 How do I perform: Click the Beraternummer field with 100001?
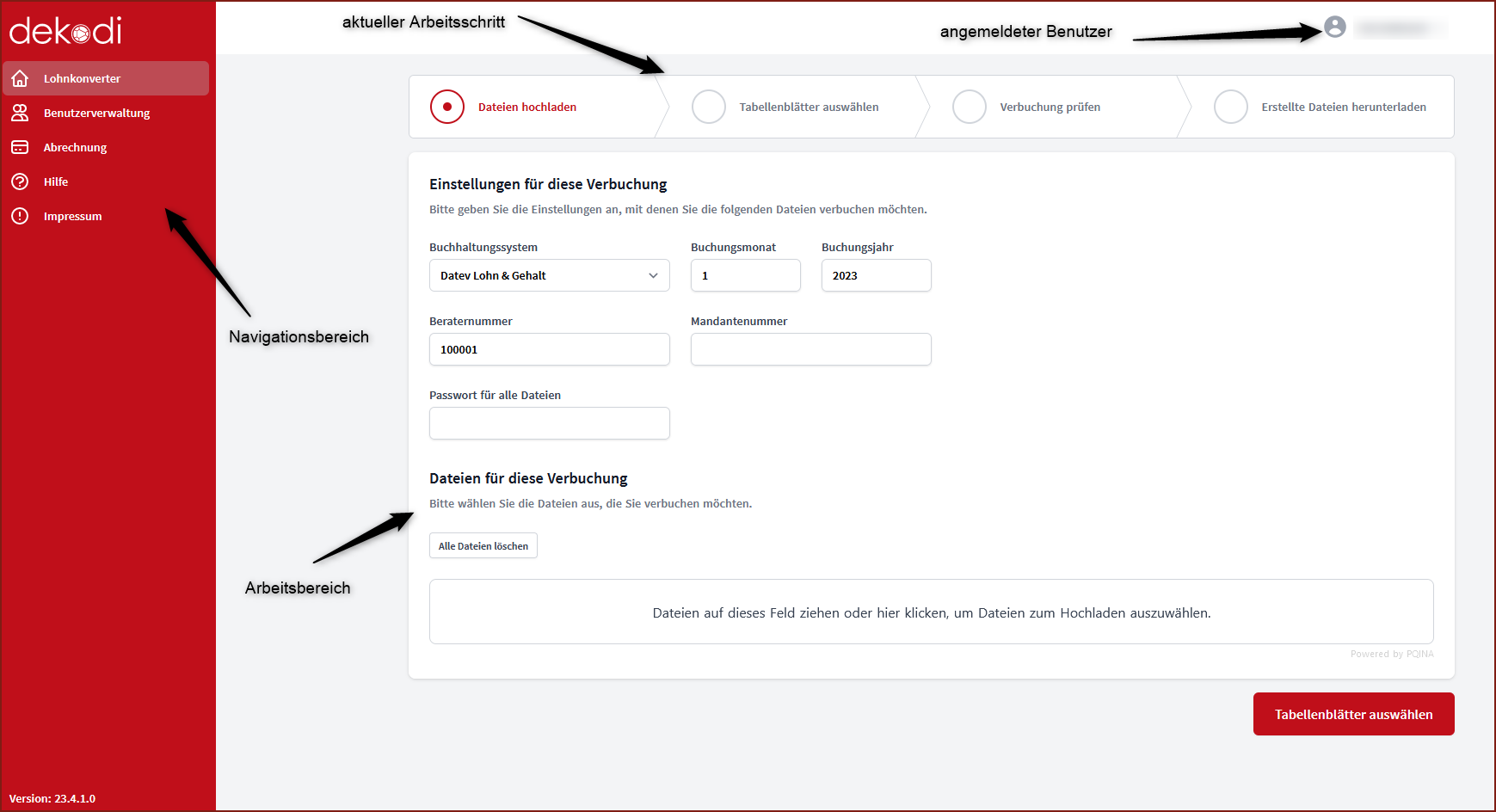click(x=550, y=349)
